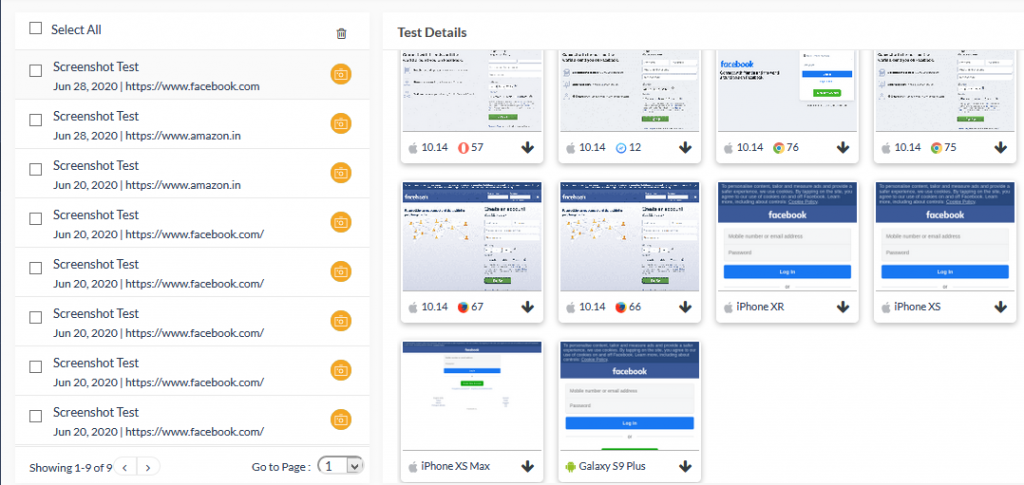Open the Go to Page dropdown
Image resolution: width=1024 pixels, height=485 pixels.
click(x=340, y=465)
